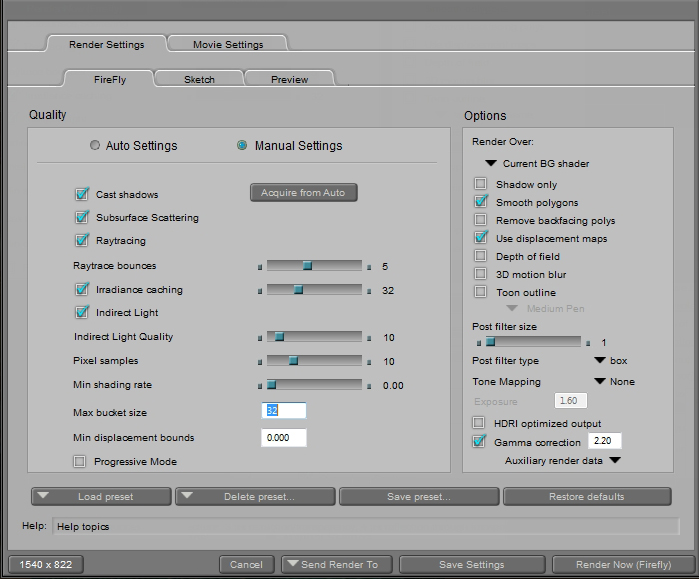Click the Max bucket size field

[284, 411]
